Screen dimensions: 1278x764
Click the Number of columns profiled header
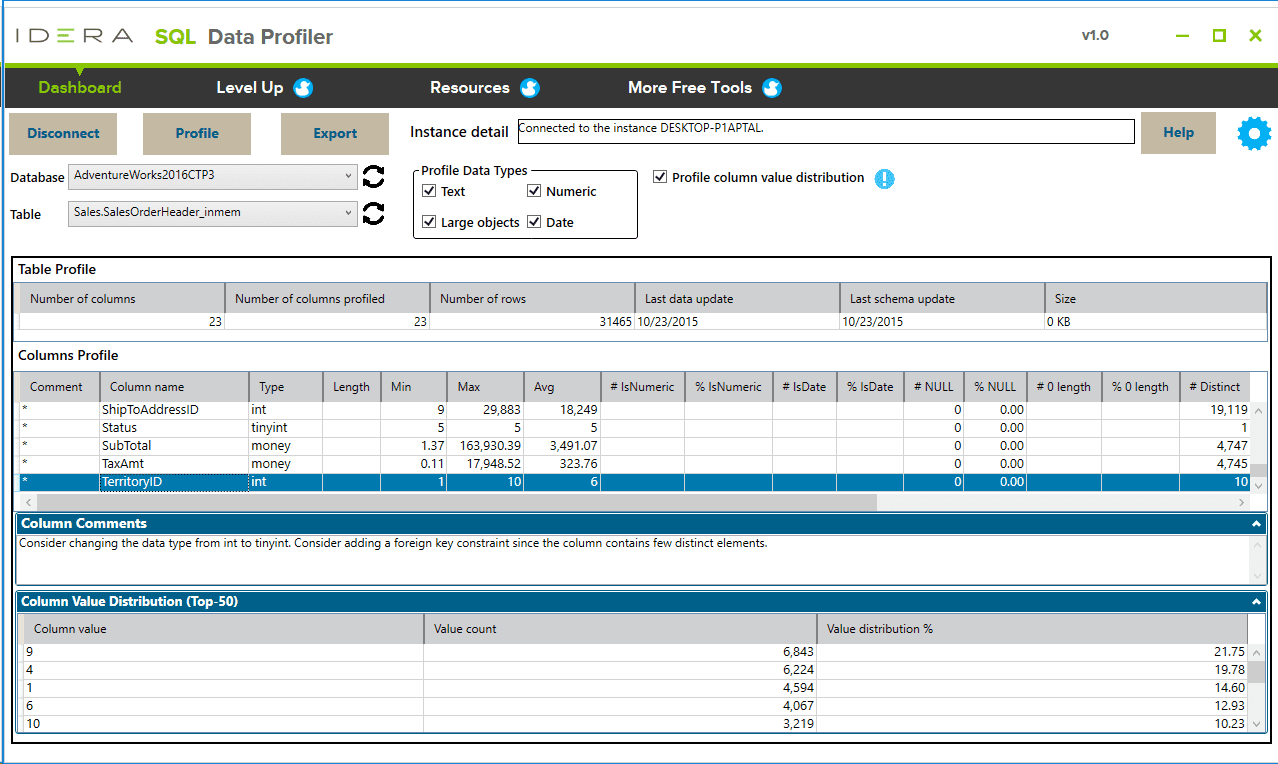click(327, 299)
